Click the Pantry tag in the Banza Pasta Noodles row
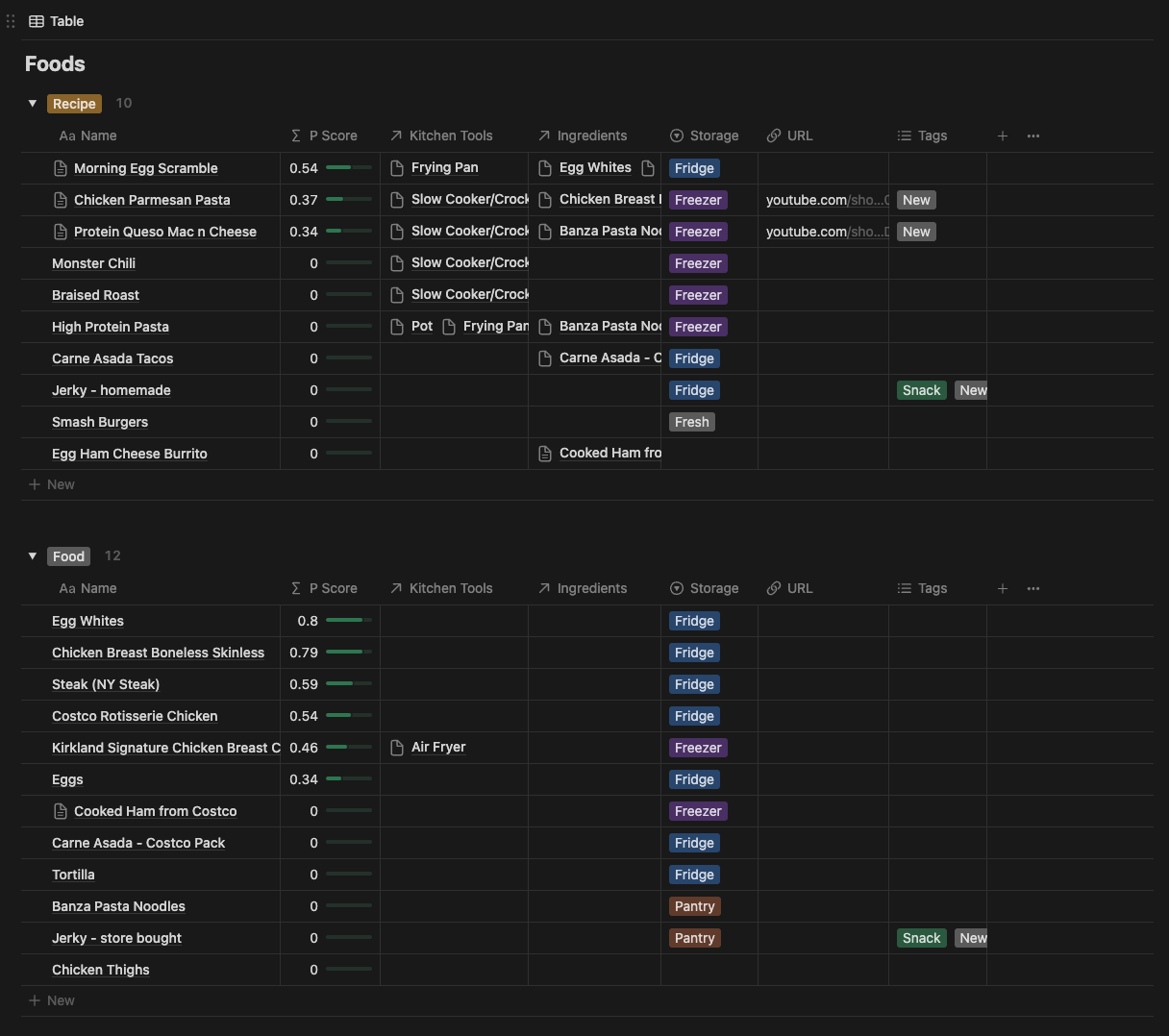Viewport: 1169px width, 1036px height. (x=695, y=906)
